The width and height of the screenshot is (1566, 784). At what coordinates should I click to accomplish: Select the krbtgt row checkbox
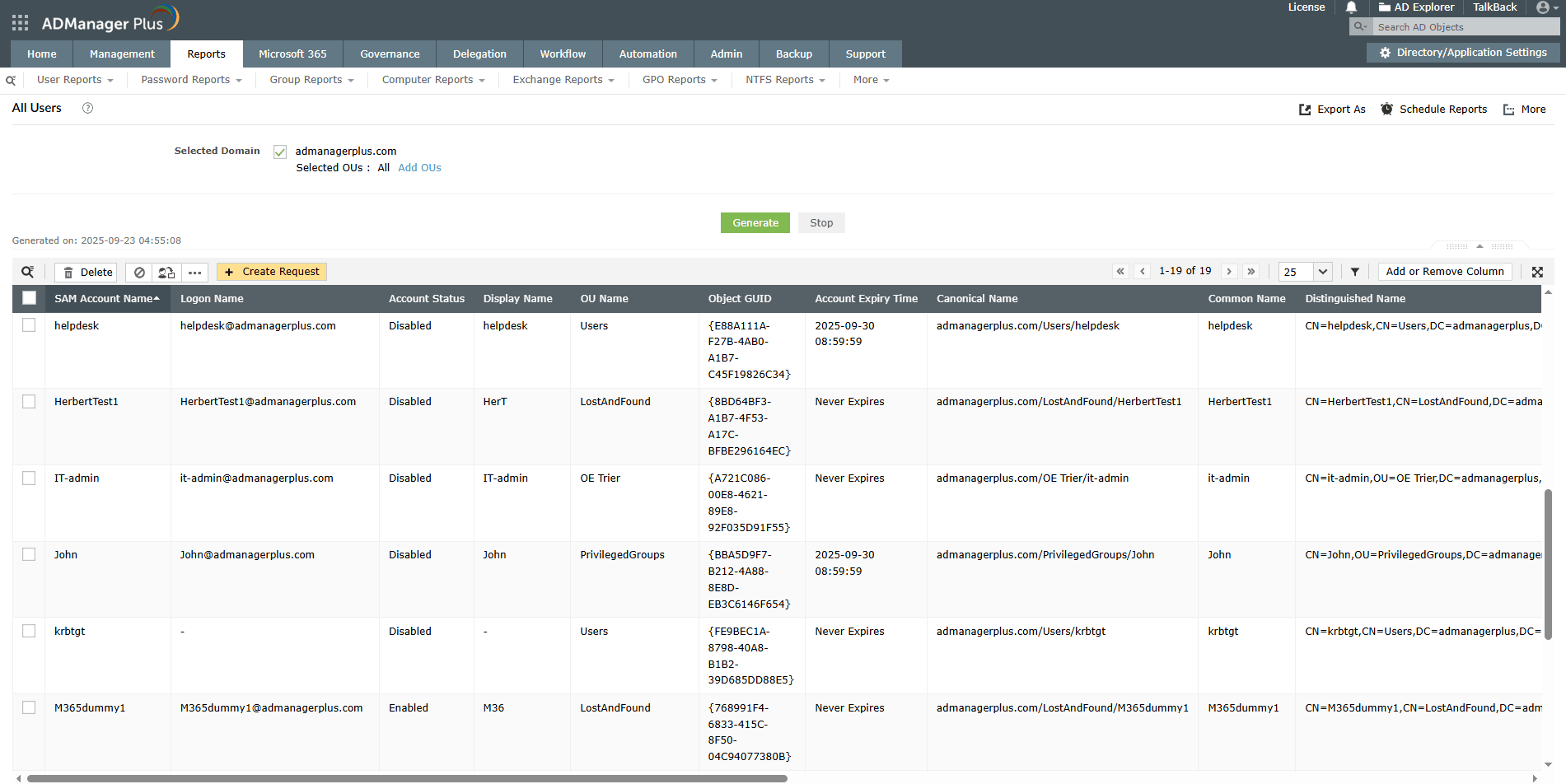coord(29,632)
